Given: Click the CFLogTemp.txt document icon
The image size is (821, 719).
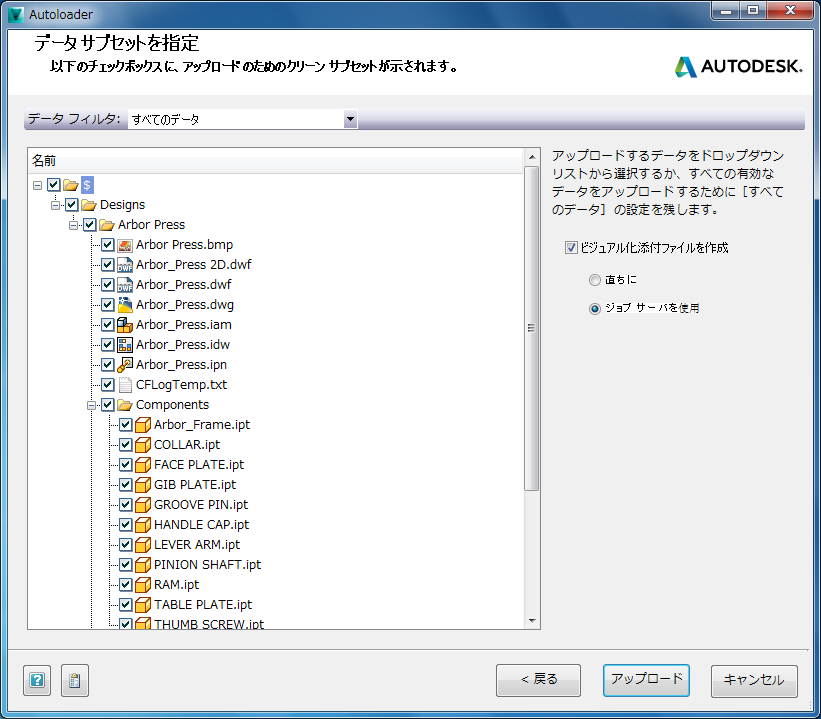Looking at the screenshot, I should [x=125, y=385].
